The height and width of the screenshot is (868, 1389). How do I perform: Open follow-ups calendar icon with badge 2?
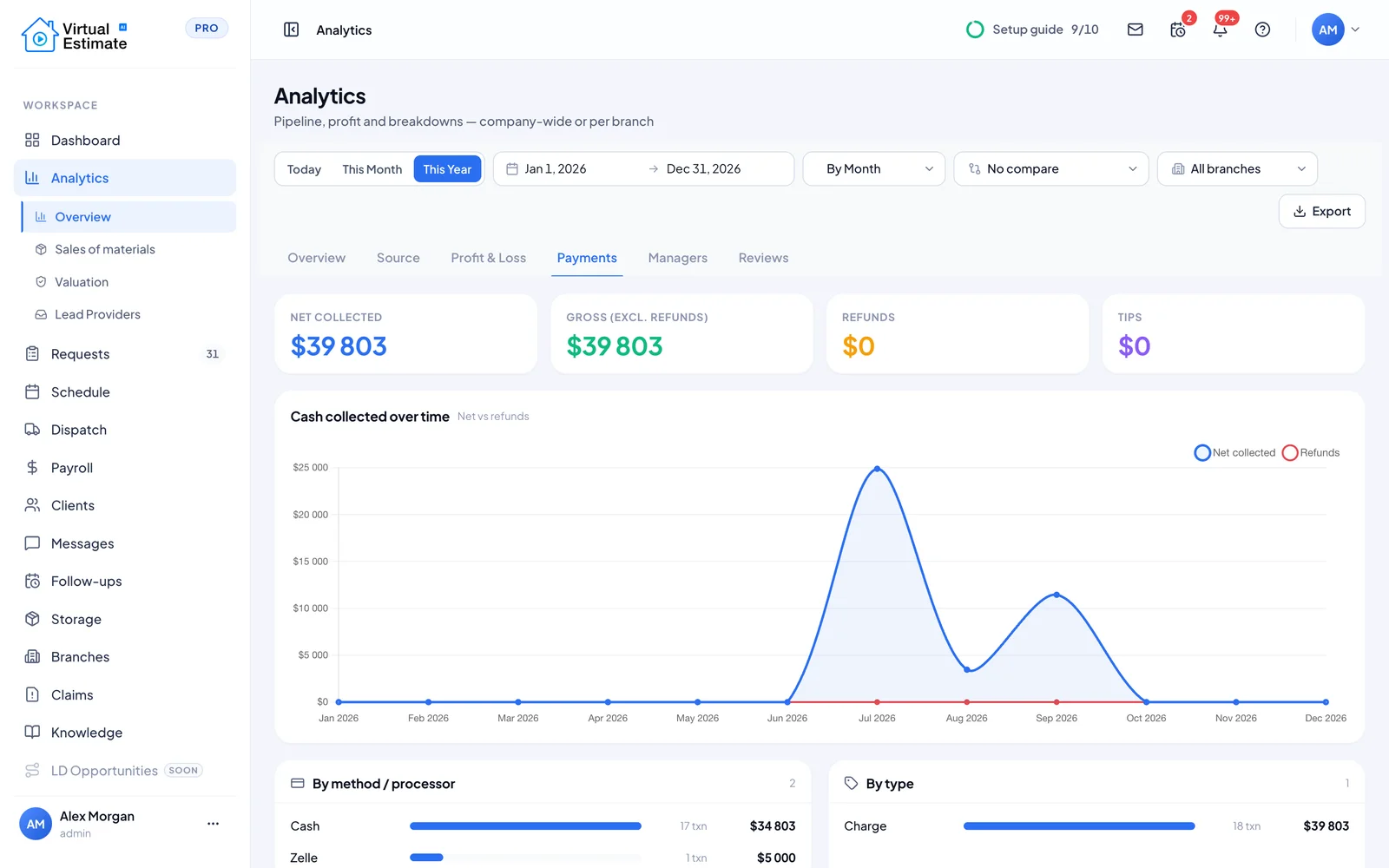click(1178, 30)
